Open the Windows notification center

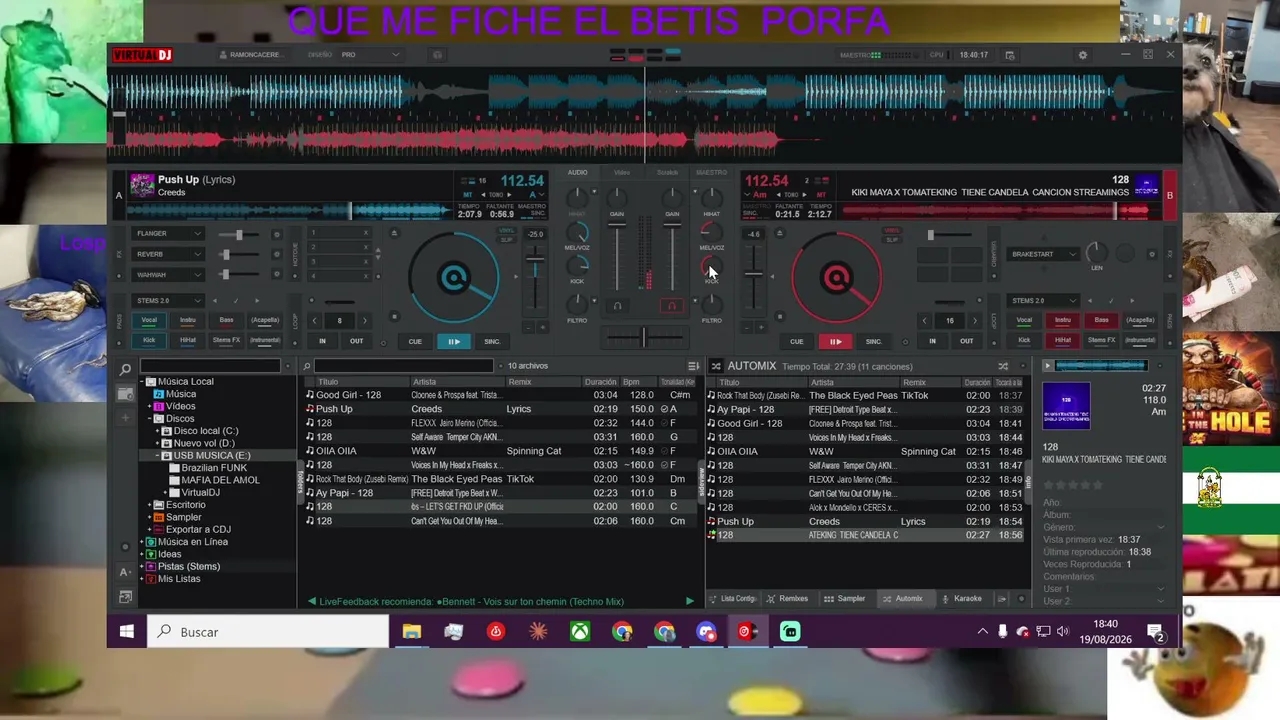tap(1155, 632)
